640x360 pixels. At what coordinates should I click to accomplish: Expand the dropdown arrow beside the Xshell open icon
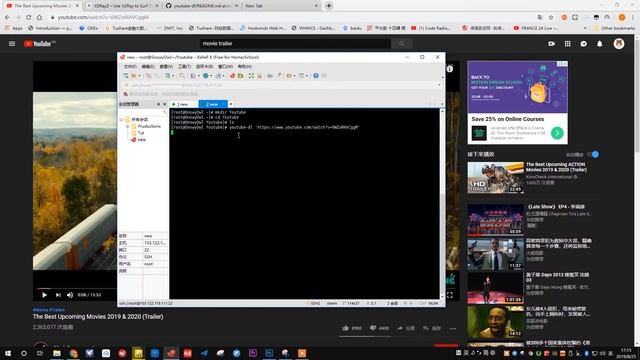pos(139,76)
